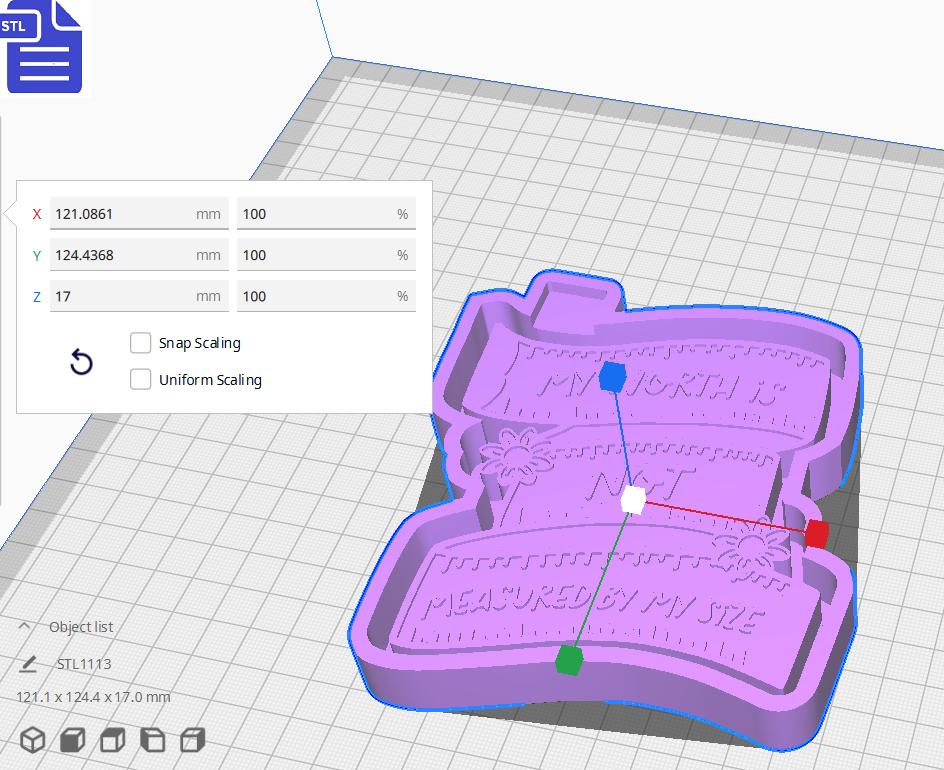Edit the Z height field showing 17
Screen dimensions: 944x770
(x=138, y=295)
